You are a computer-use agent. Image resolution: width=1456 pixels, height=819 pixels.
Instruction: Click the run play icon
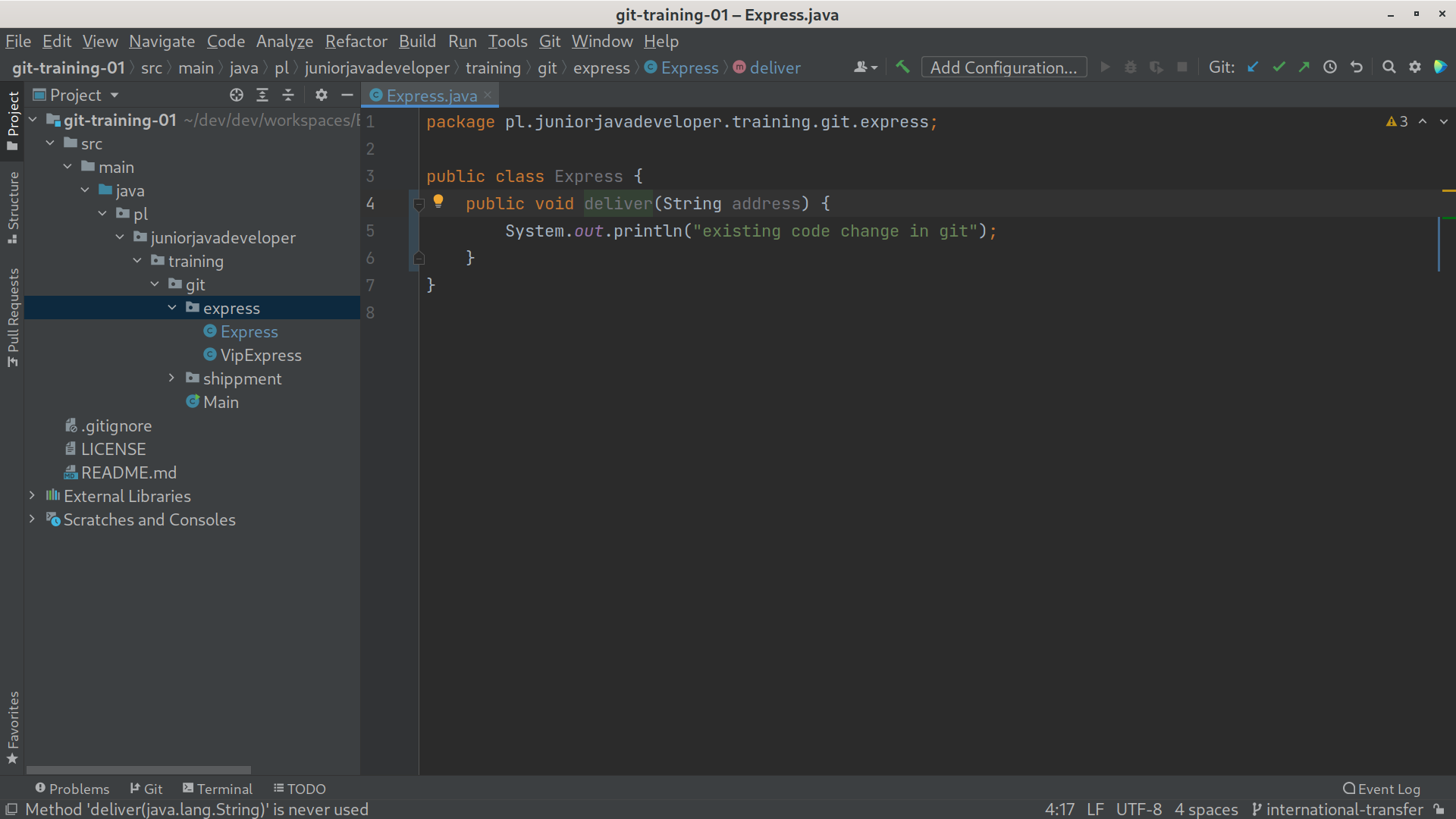point(1105,67)
